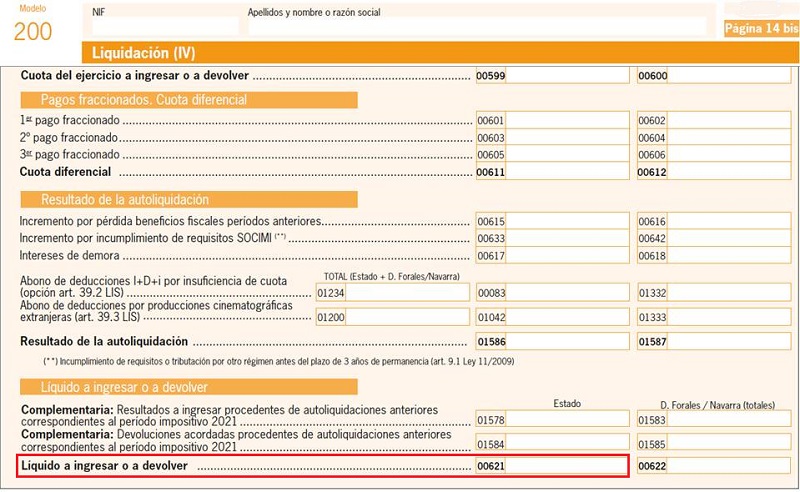Click the TOTAL (Estado + D. Forales/Navarra) label

pos(392,277)
